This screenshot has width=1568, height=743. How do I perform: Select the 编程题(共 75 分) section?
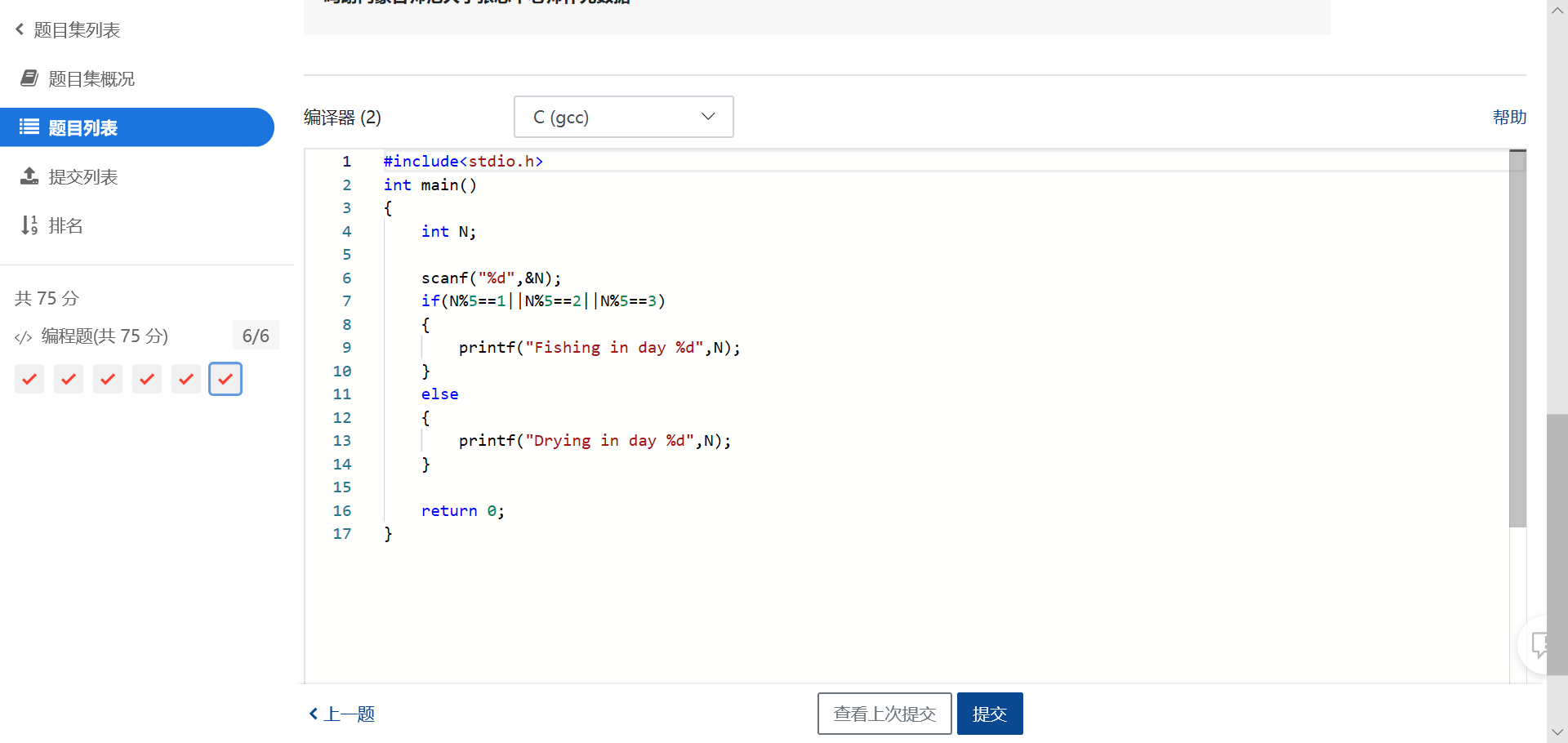105,336
